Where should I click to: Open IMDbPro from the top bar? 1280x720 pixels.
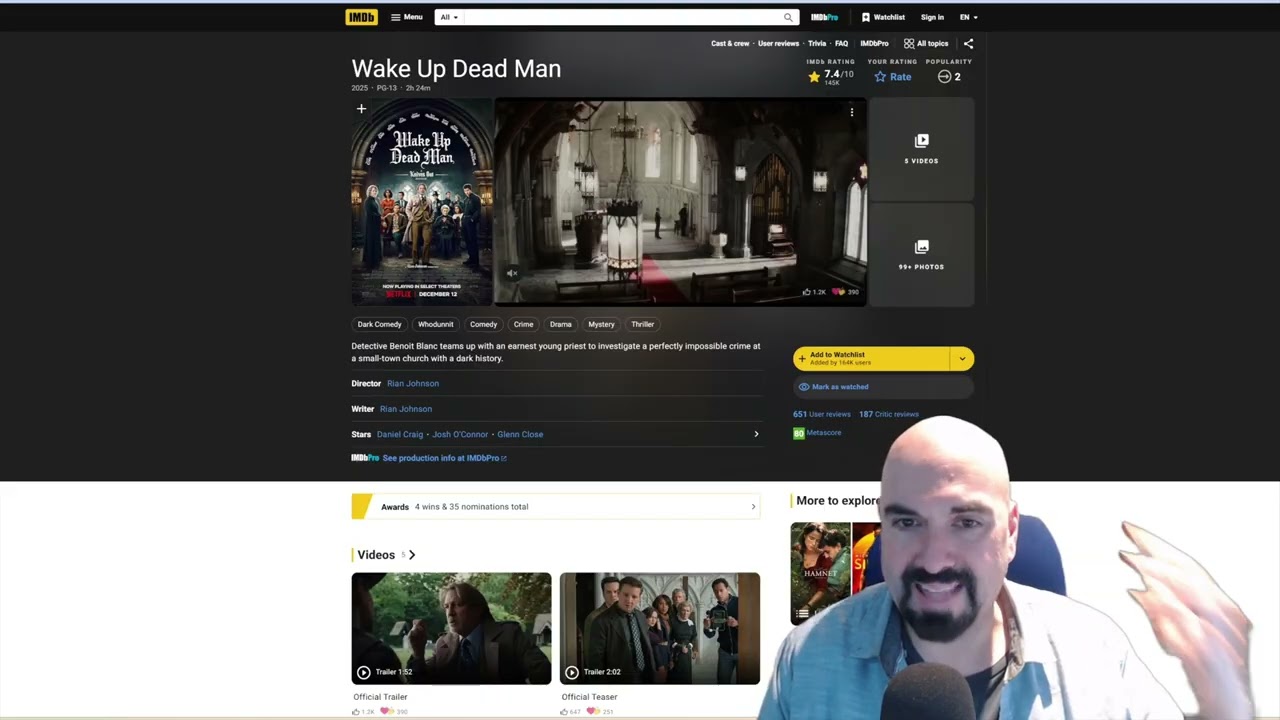pyautogui.click(x=824, y=17)
